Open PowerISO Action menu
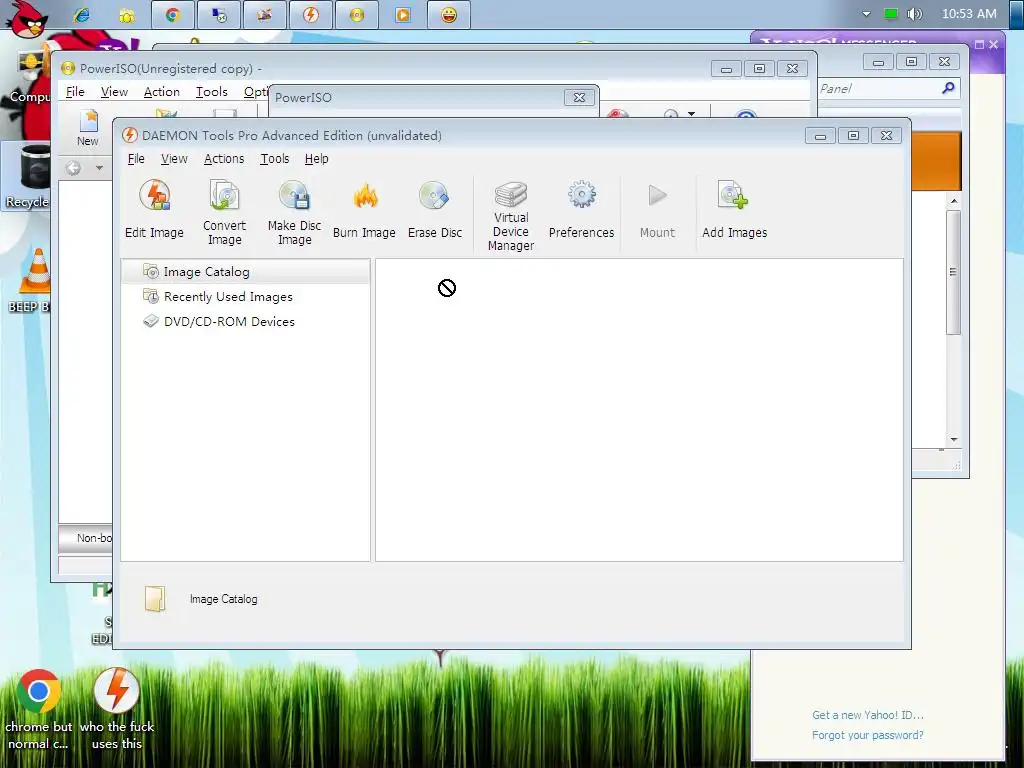Image resolution: width=1024 pixels, height=768 pixels. (x=161, y=92)
